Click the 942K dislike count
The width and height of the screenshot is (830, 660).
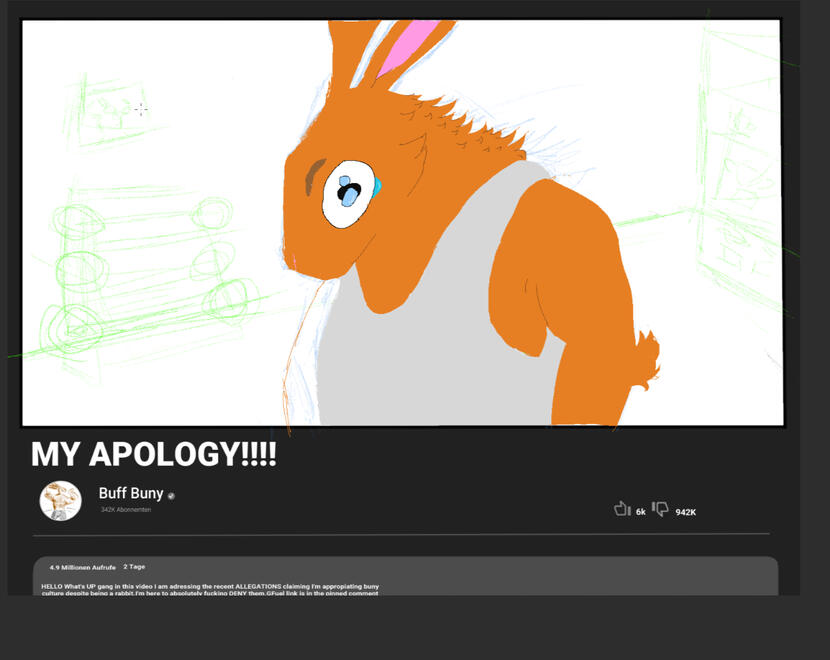tap(685, 512)
